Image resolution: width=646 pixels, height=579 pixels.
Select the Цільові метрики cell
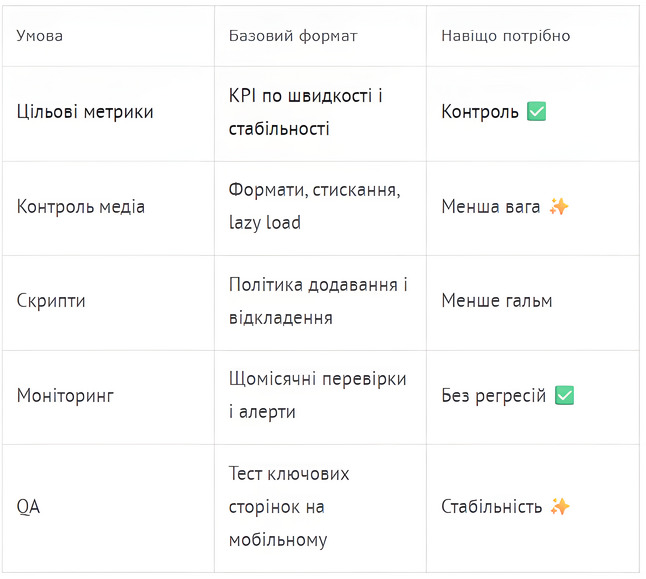[x=85, y=112]
